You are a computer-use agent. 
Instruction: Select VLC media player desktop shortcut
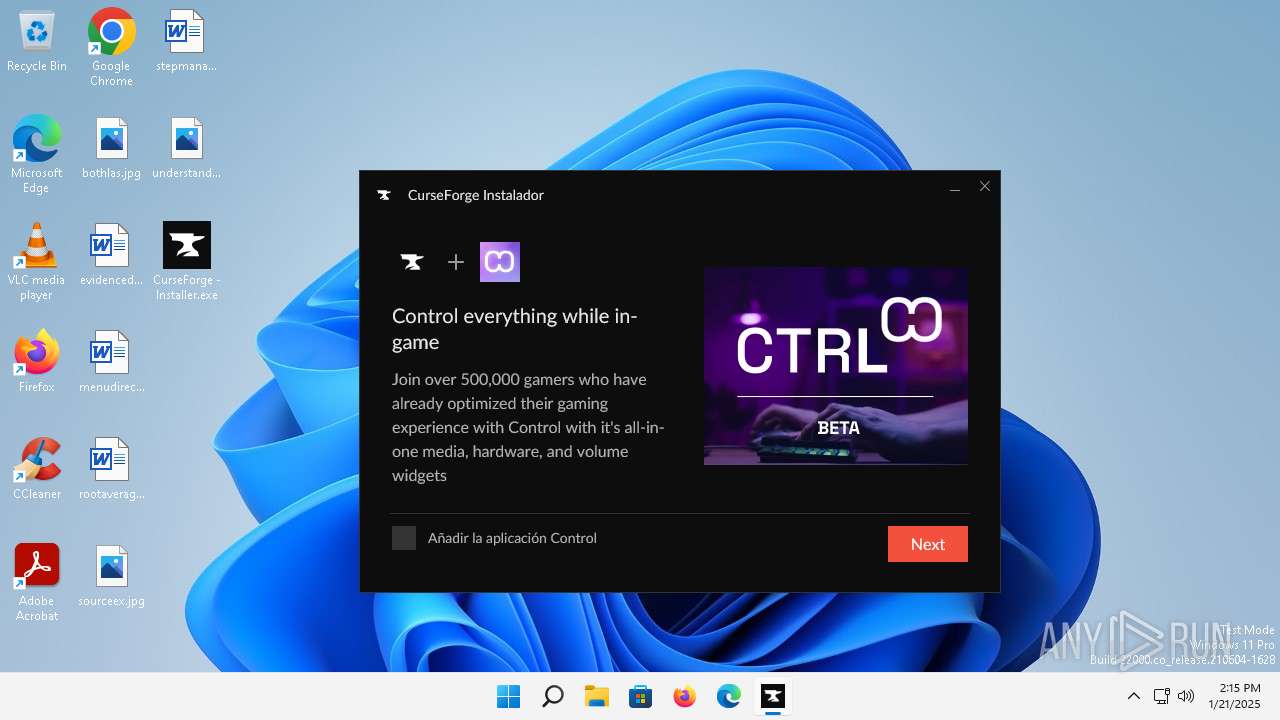point(37,262)
